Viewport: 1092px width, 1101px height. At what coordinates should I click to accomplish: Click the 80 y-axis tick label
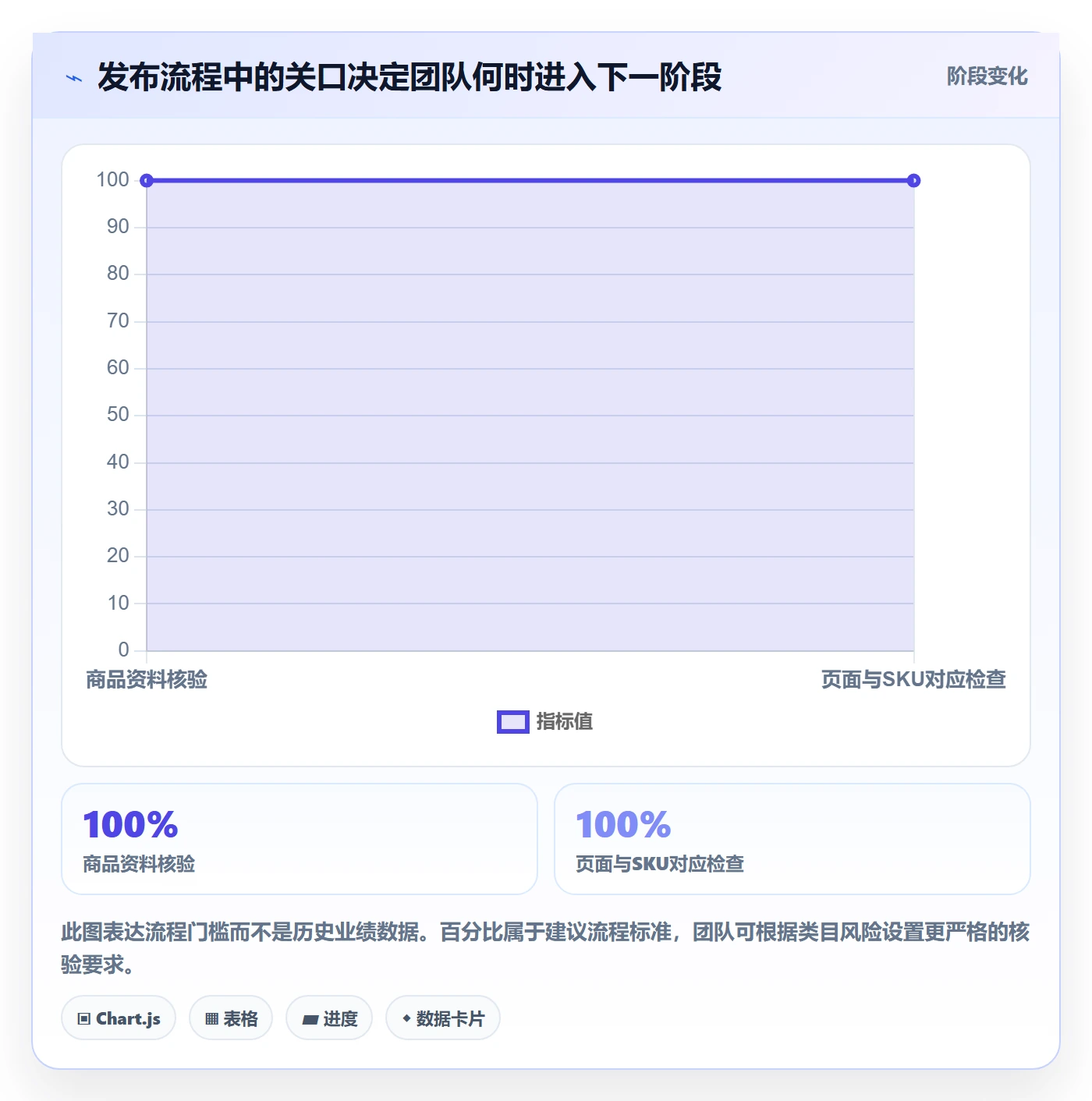click(x=118, y=274)
